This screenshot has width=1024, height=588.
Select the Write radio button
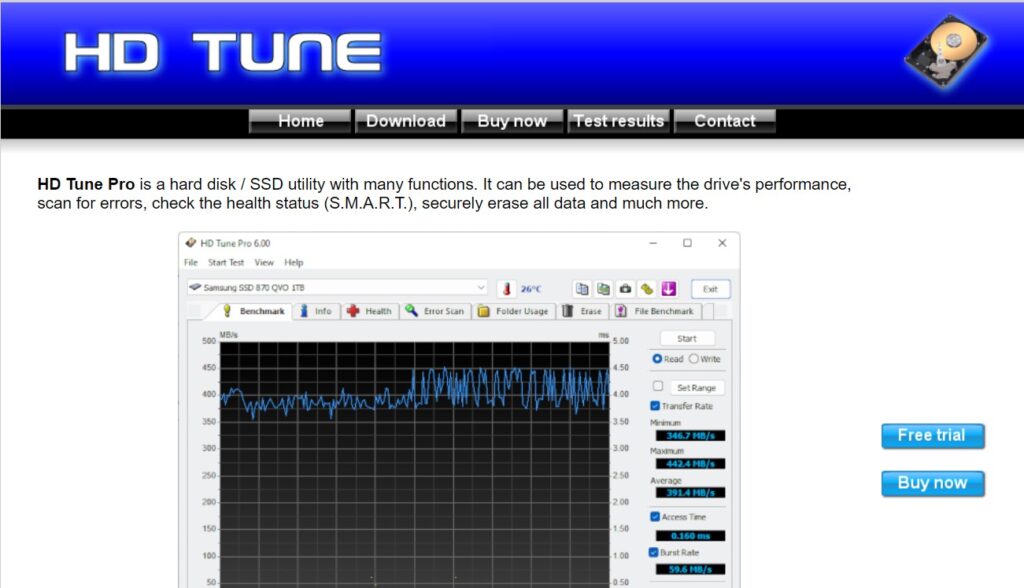(x=694, y=359)
